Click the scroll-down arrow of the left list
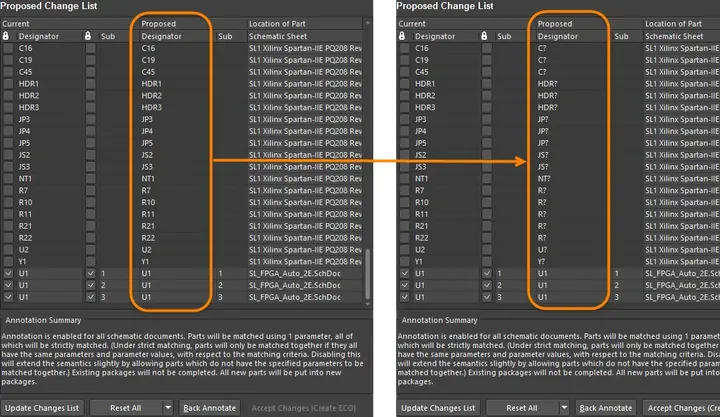 367,304
